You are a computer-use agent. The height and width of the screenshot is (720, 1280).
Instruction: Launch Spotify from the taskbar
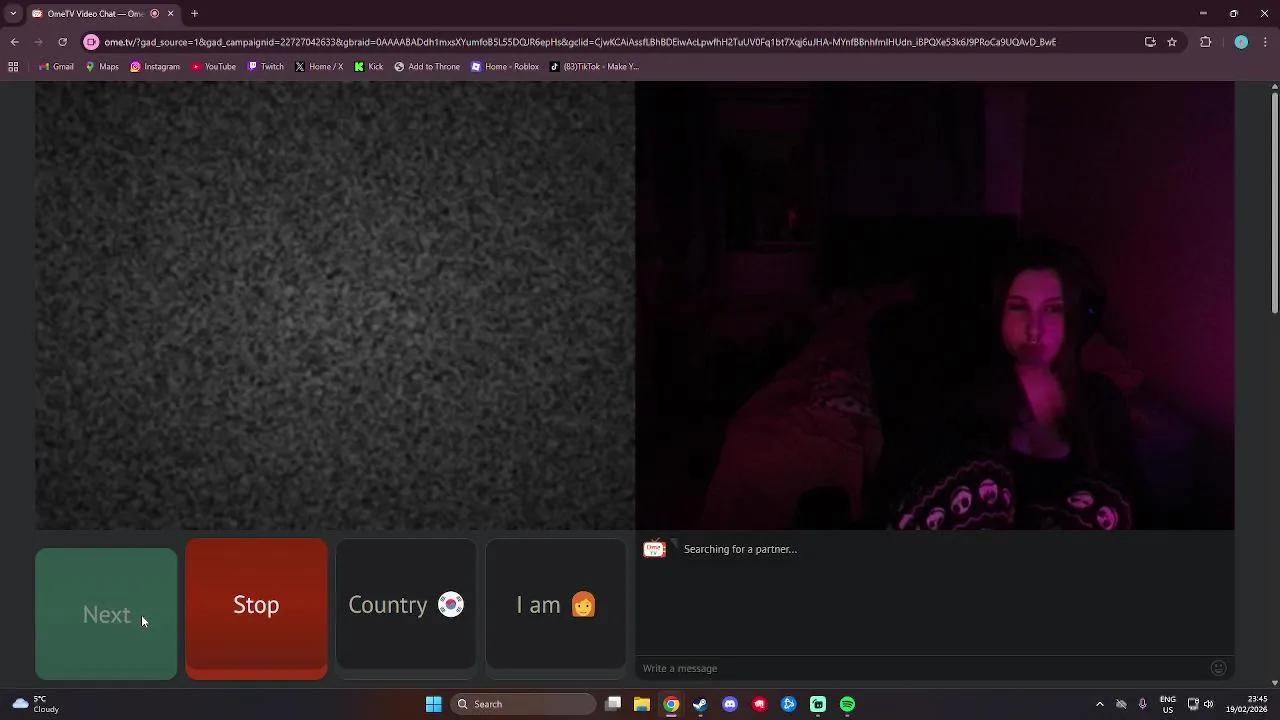(847, 704)
